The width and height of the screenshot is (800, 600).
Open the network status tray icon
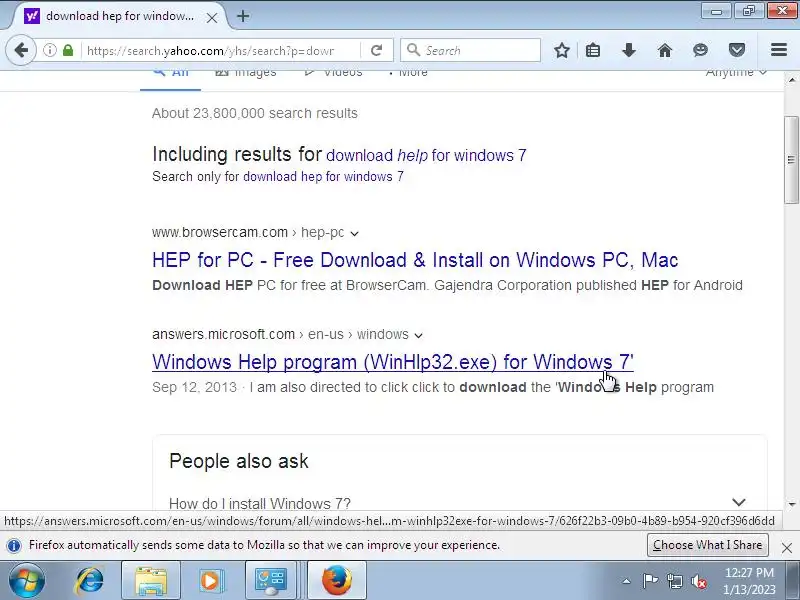pyautogui.click(x=674, y=581)
